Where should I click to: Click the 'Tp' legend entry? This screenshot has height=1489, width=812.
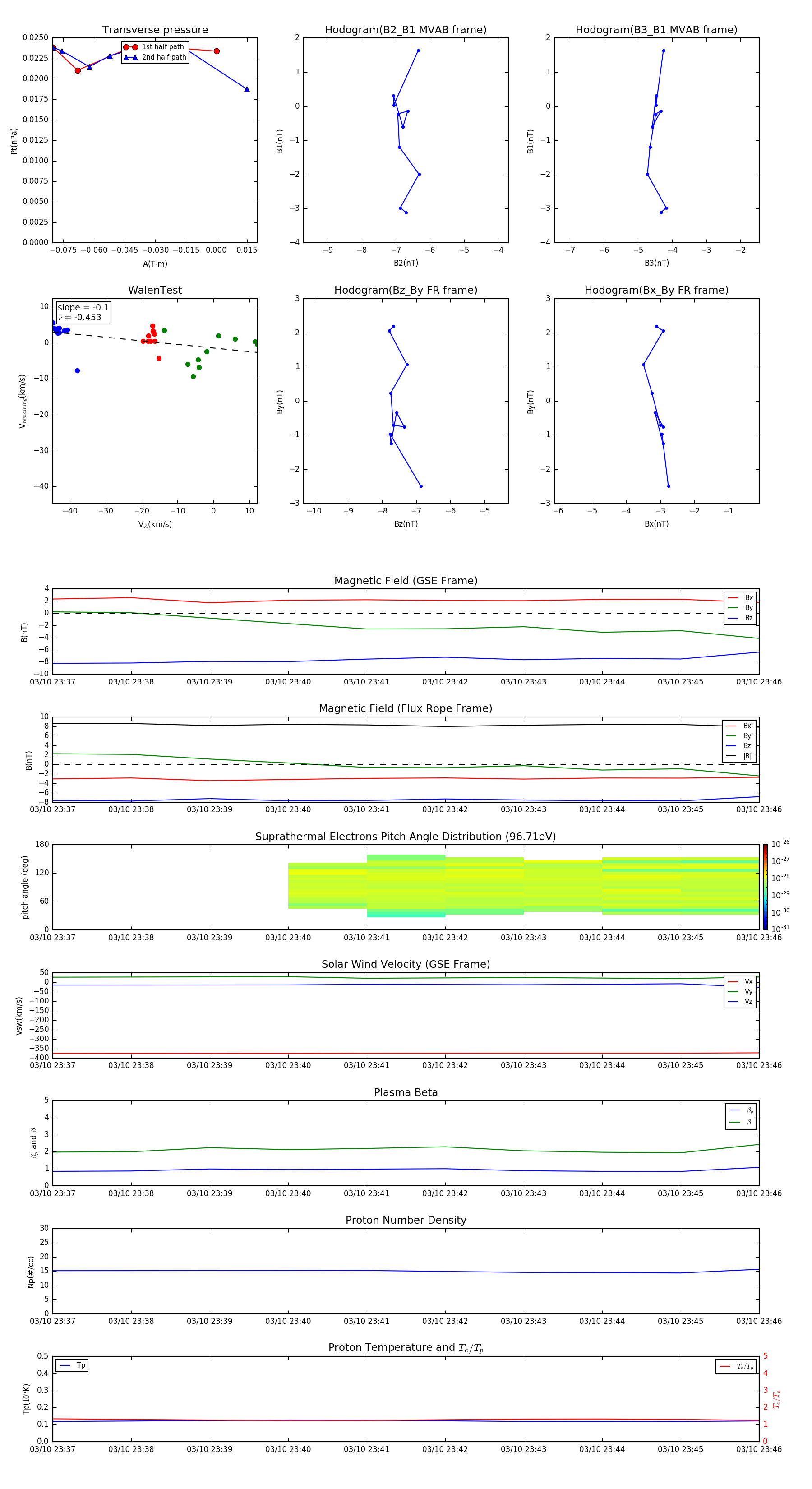tap(72, 1365)
